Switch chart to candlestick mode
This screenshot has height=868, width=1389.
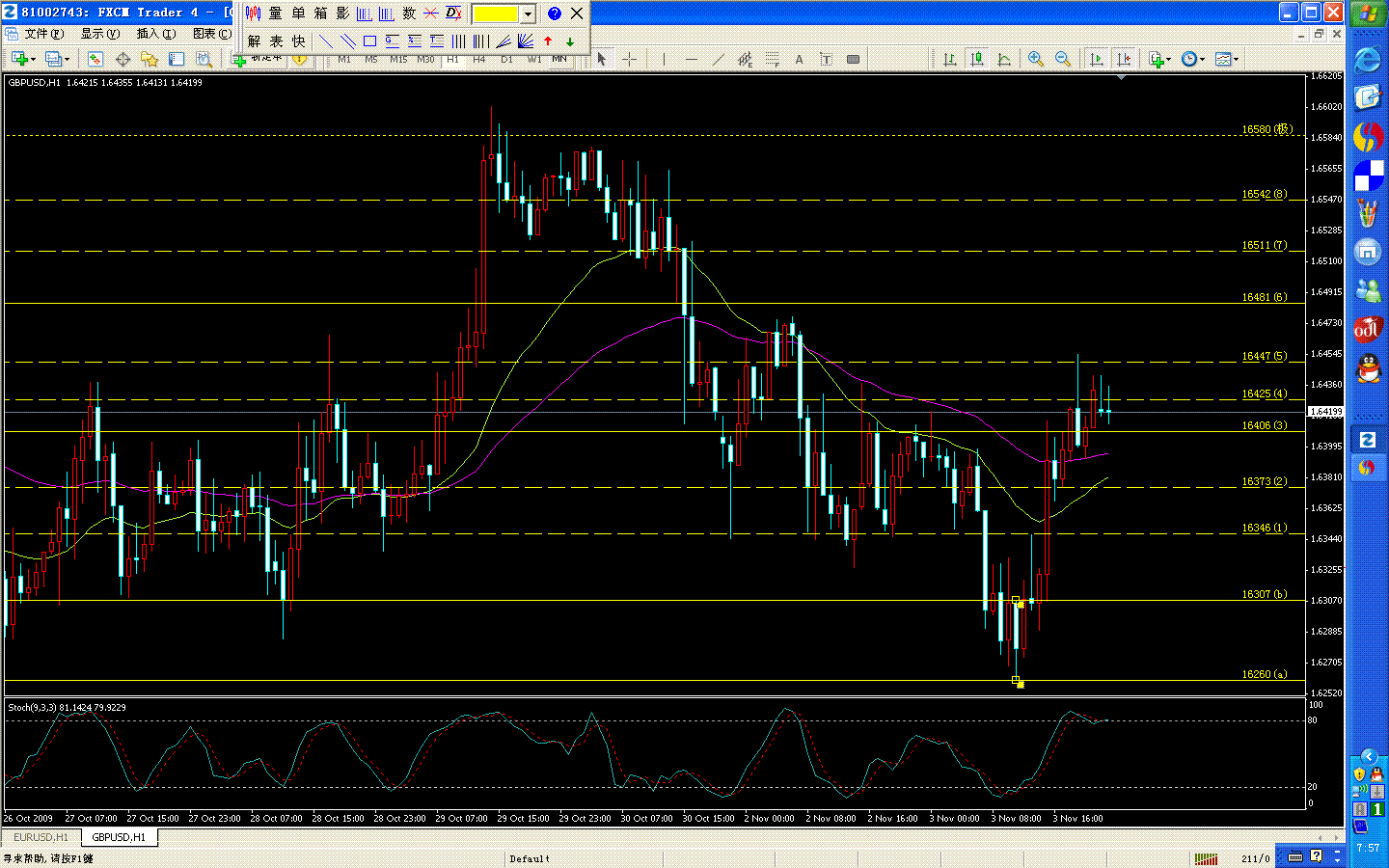tap(977, 59)
